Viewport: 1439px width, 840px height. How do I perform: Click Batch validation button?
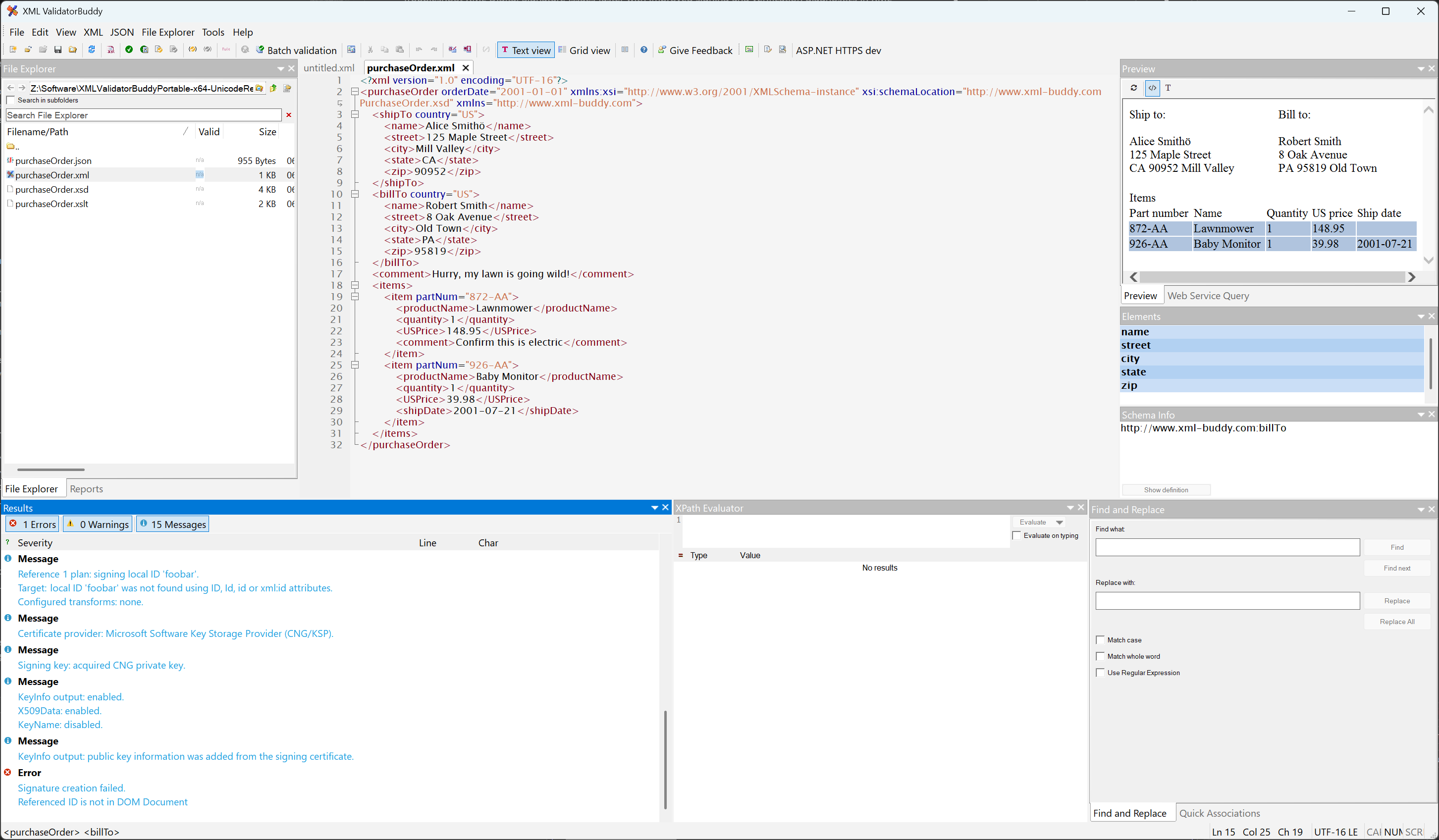pos(296,50)
